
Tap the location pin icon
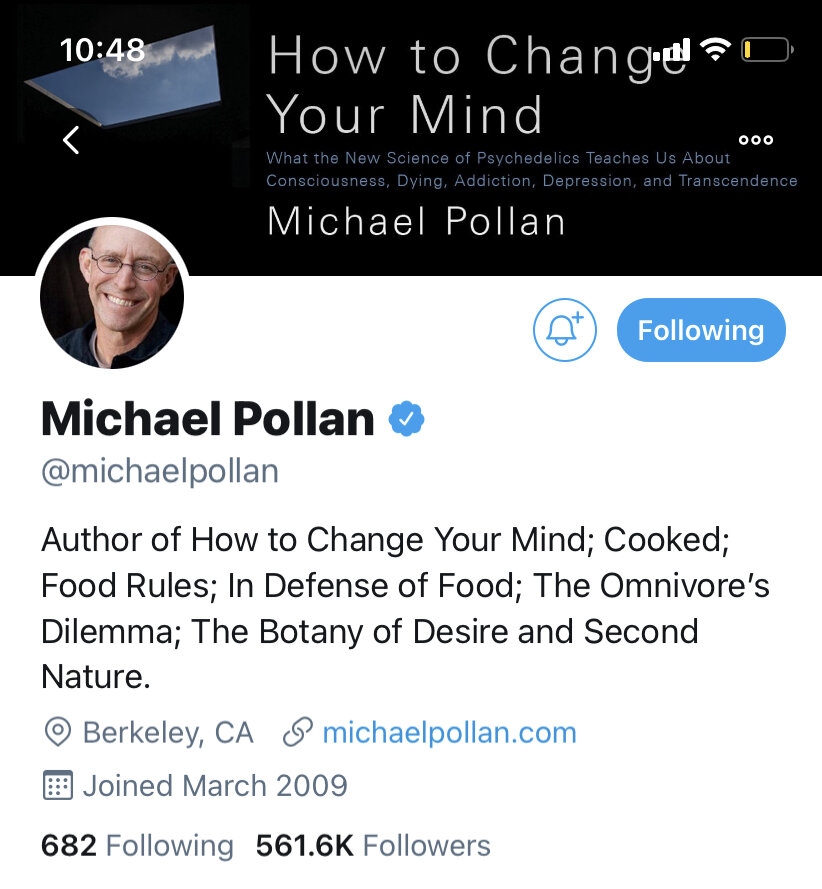[58, 733]
